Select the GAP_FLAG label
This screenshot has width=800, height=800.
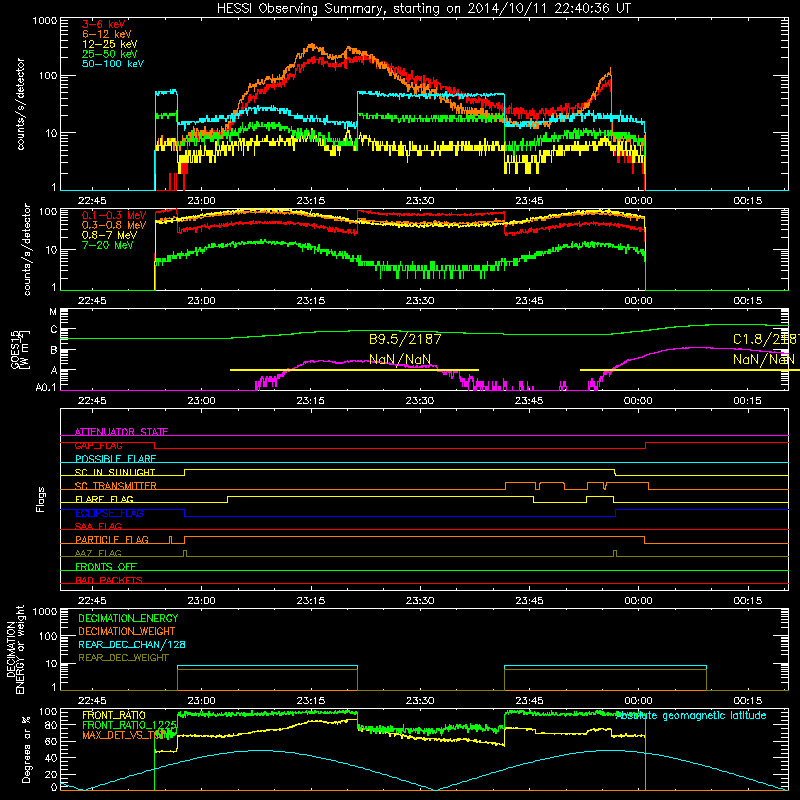98,445
